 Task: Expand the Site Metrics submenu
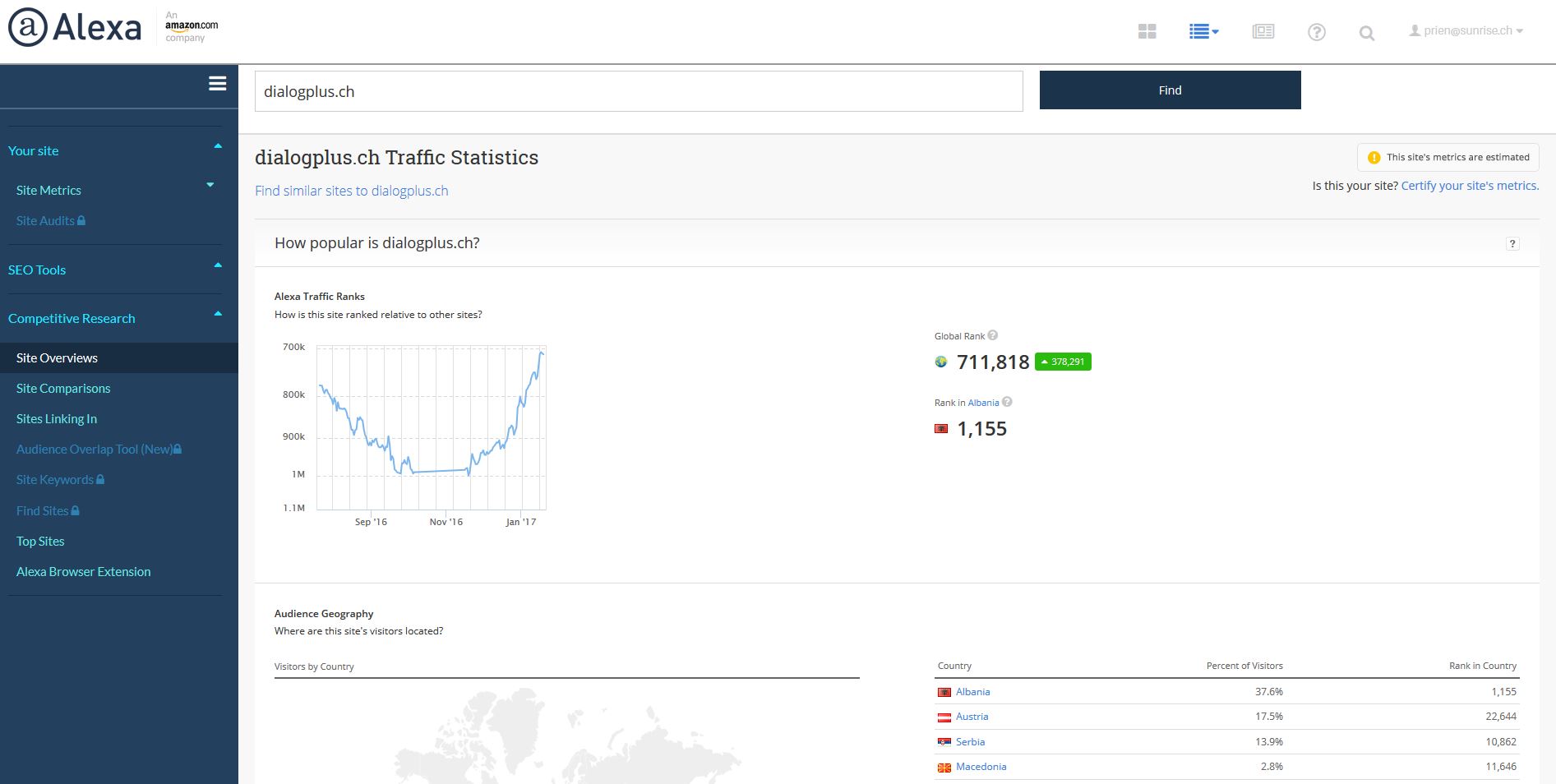(x=210, y=186)
